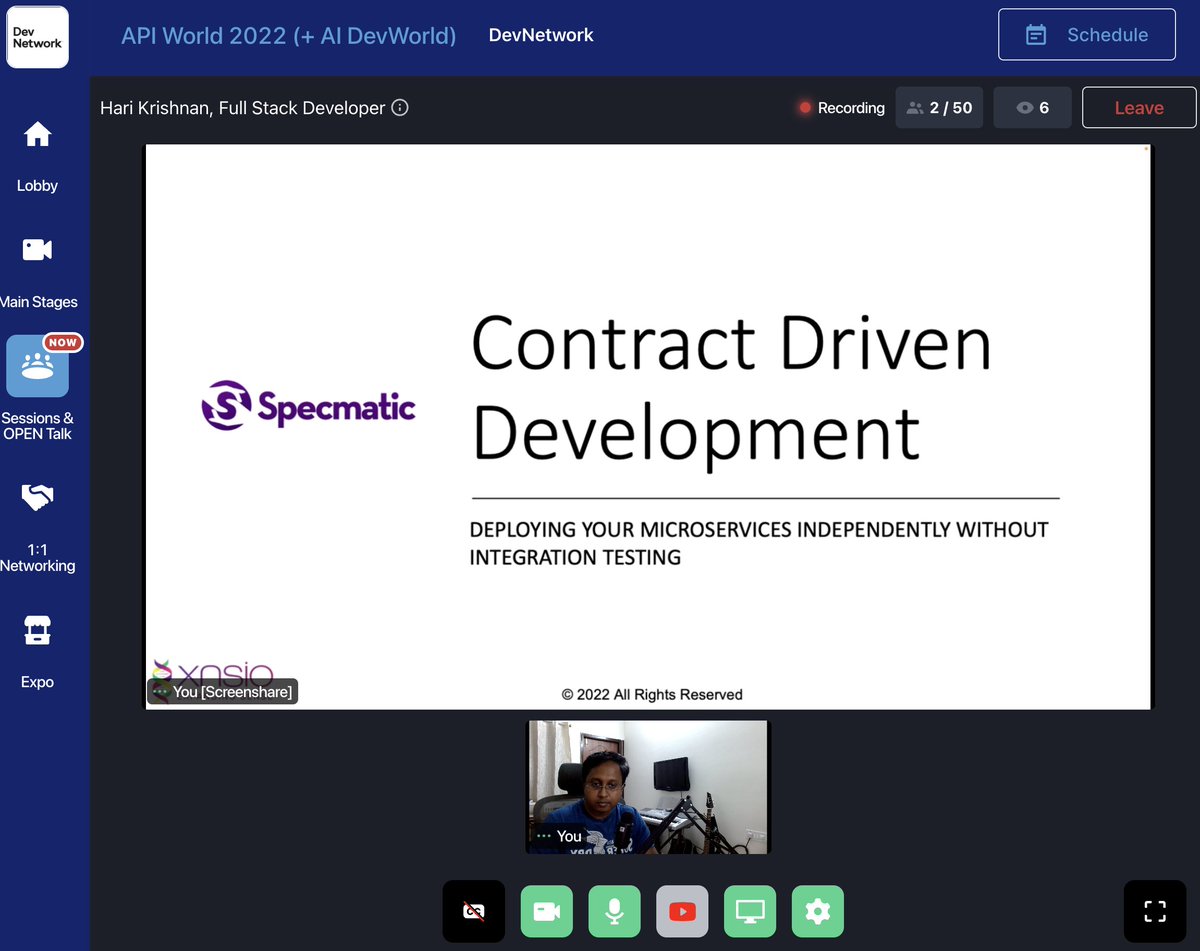Open the Schedule
Viewport: 1200px width, 951px height.
1087,35
